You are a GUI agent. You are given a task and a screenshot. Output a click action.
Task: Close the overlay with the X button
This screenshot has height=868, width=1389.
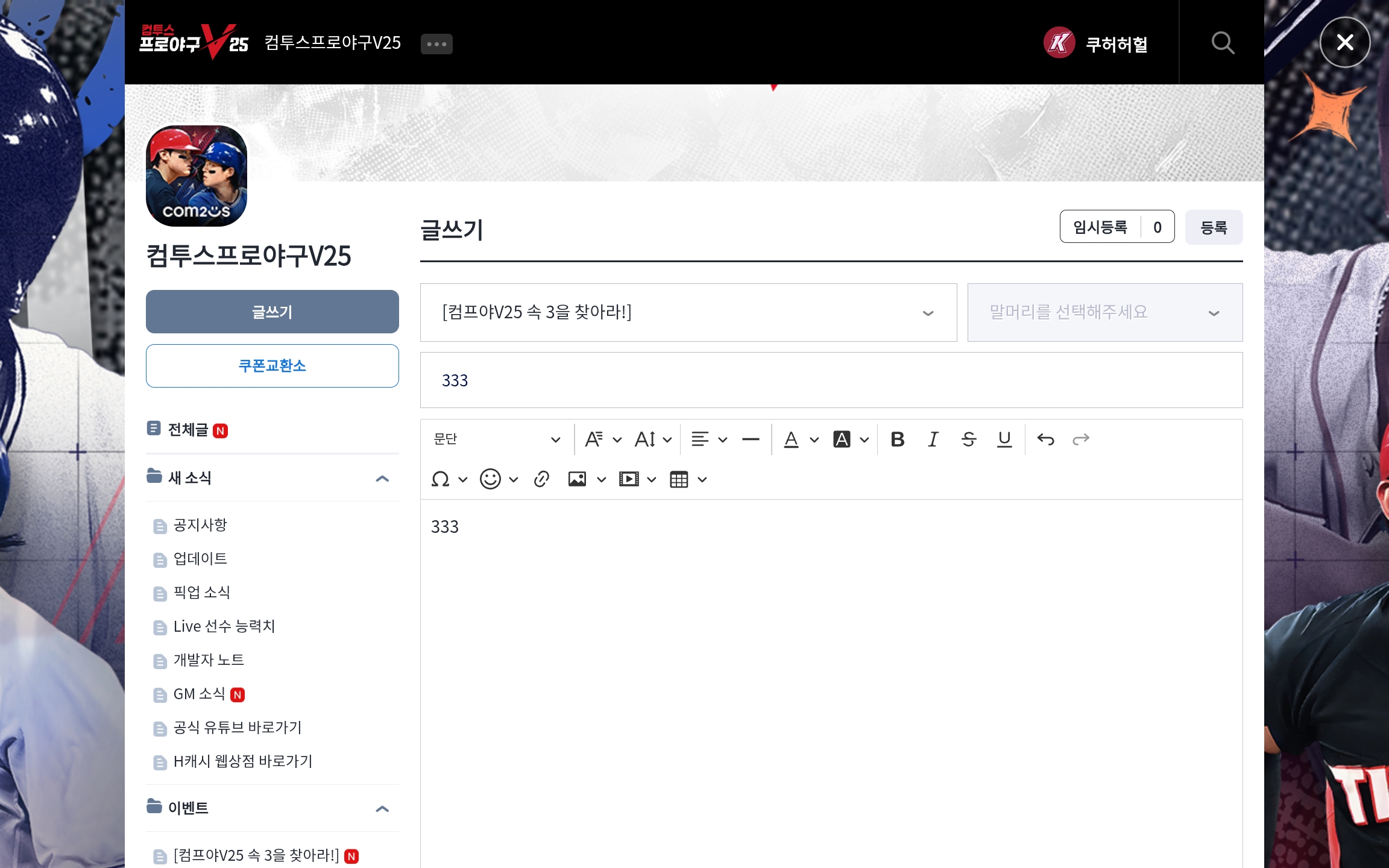pyautogui.click(x=1345, y=42)
